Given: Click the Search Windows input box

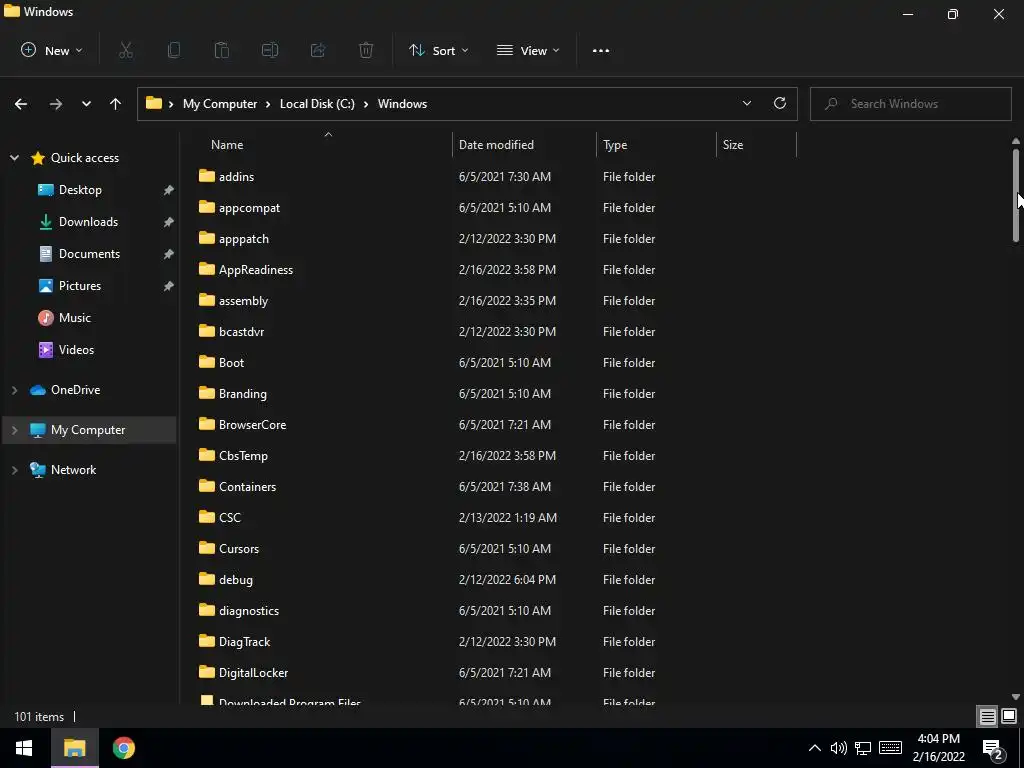Looking at the screenshot, I should pyautogui.click(x=910, y=104).
